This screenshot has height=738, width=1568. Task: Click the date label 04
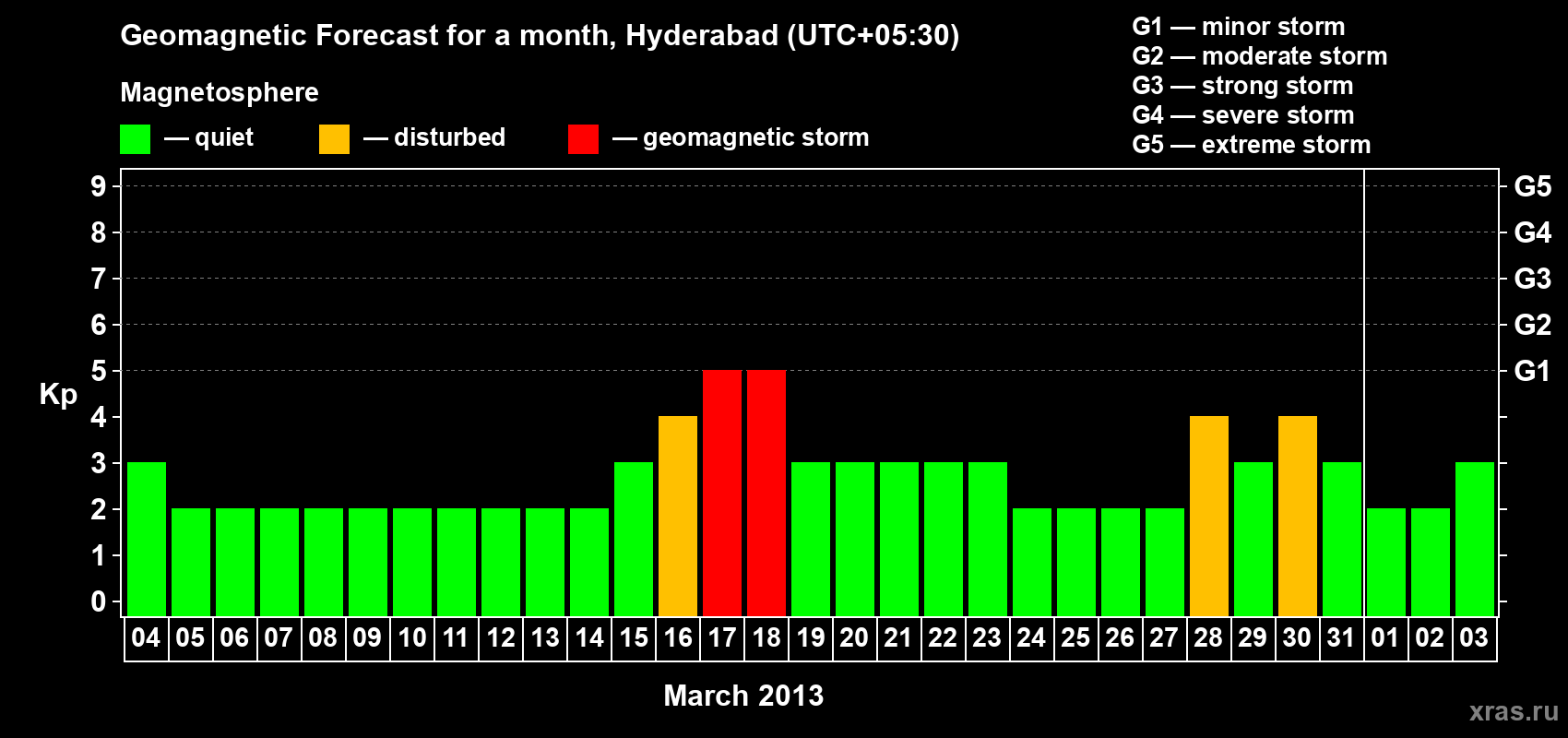pyautogui.click(x=146, y=637)
